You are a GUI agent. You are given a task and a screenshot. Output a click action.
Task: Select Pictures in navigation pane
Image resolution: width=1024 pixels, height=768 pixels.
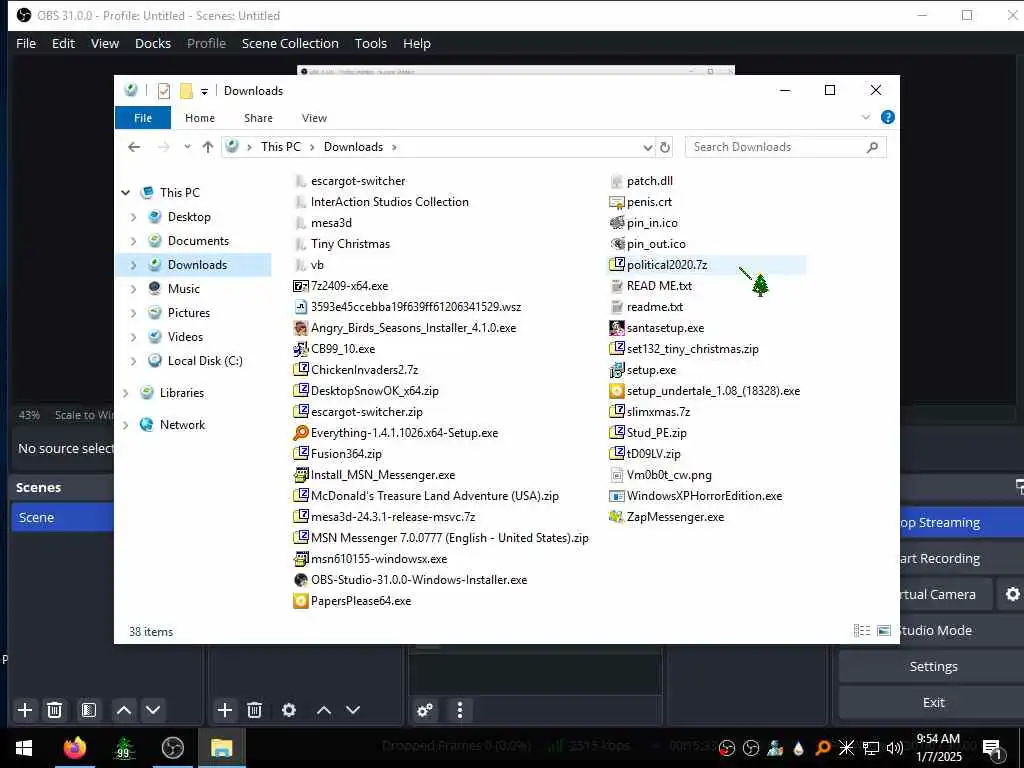point(189,313)
